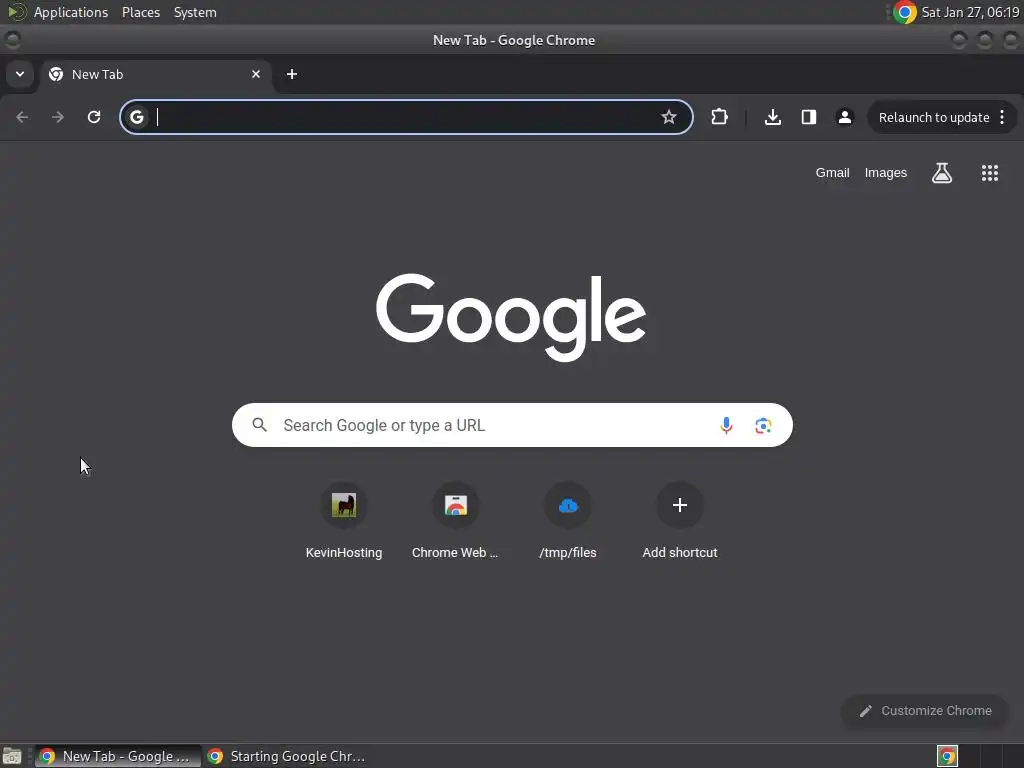
Task: Open the Downloads icon in toolbar
Action: tap(773, 117)
